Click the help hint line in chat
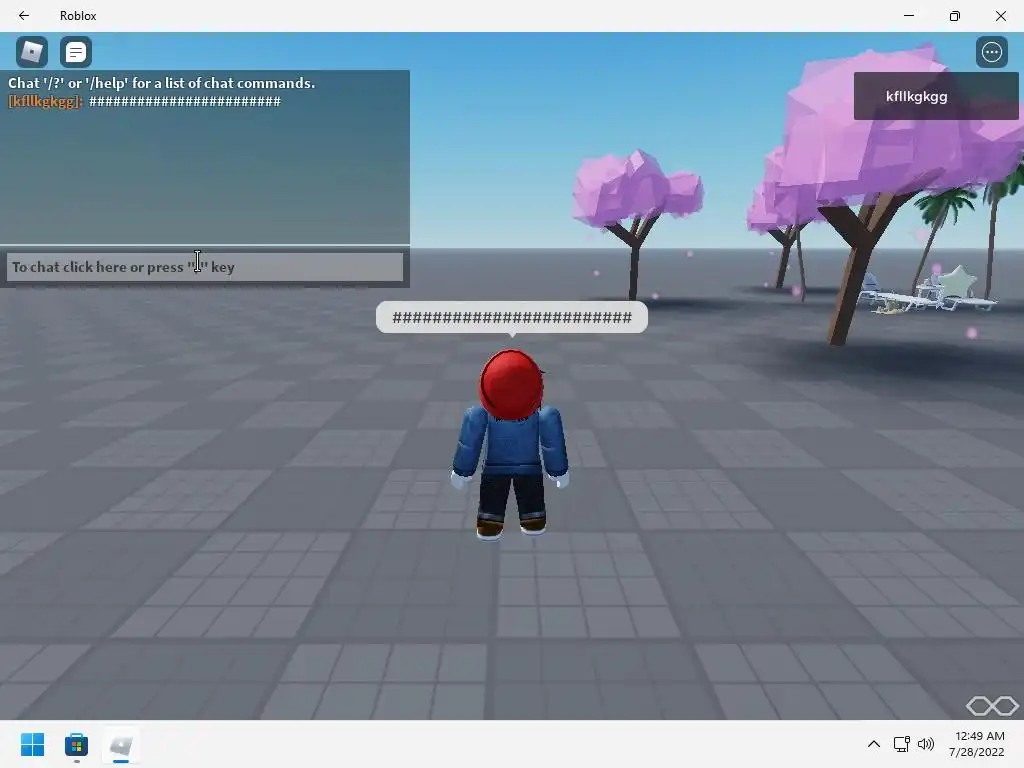Screen dimensions: 1024x768 pyautogui.click(x=161, y=83)
